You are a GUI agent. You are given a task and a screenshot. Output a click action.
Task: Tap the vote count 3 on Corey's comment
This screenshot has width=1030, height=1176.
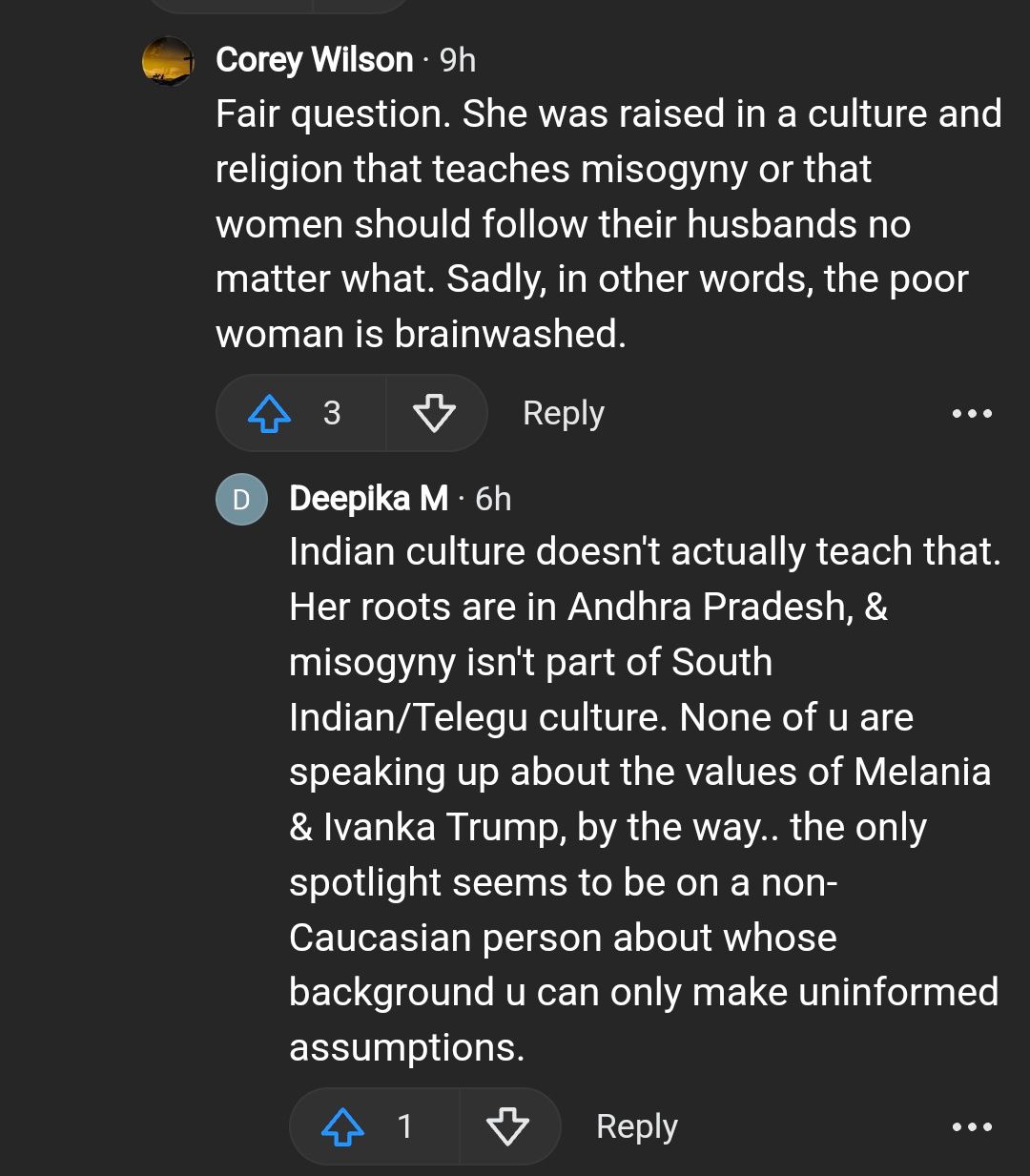click(332, 413)
